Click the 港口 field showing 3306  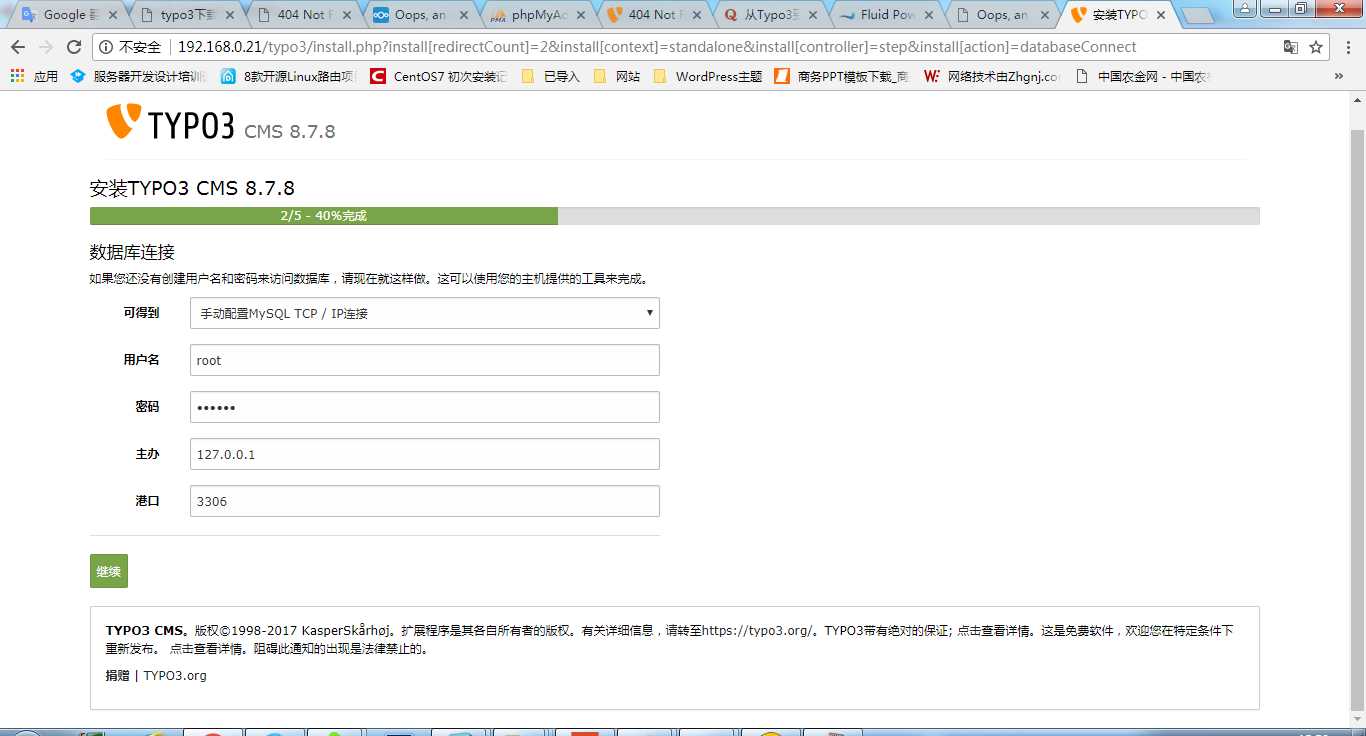click(x=425, y=501)
